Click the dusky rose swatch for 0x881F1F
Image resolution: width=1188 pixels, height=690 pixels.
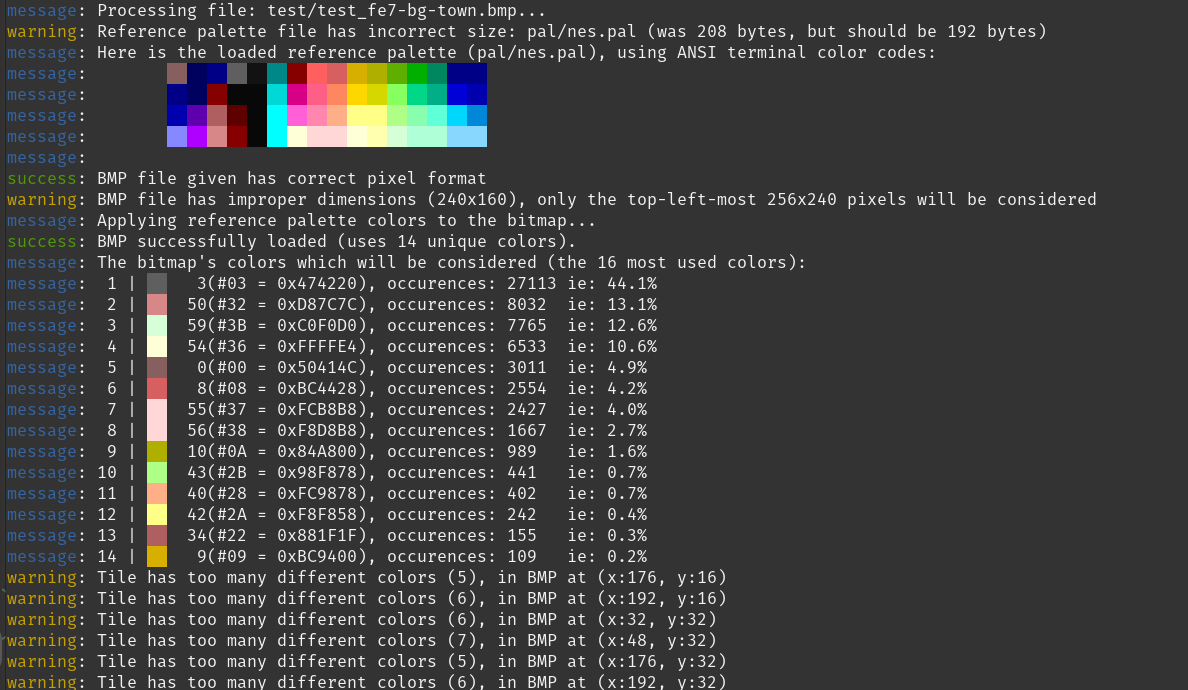[157, 536]
